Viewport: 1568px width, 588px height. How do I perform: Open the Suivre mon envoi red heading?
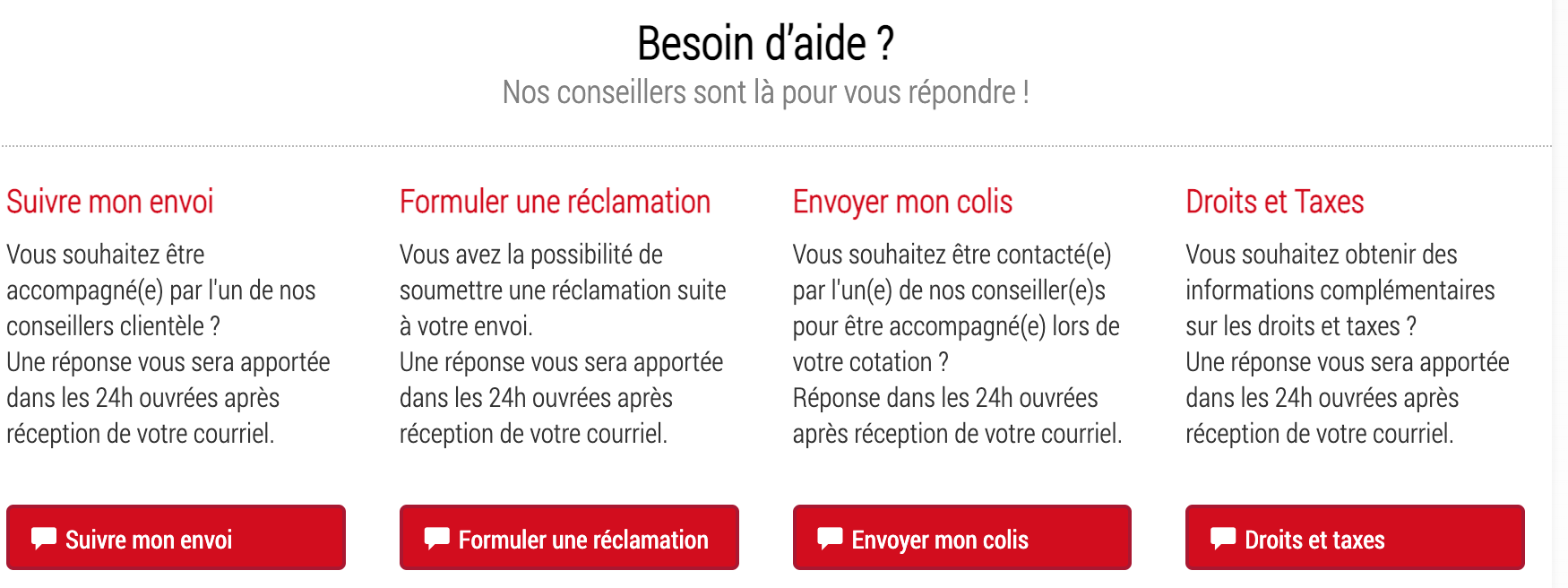point(110,203)
